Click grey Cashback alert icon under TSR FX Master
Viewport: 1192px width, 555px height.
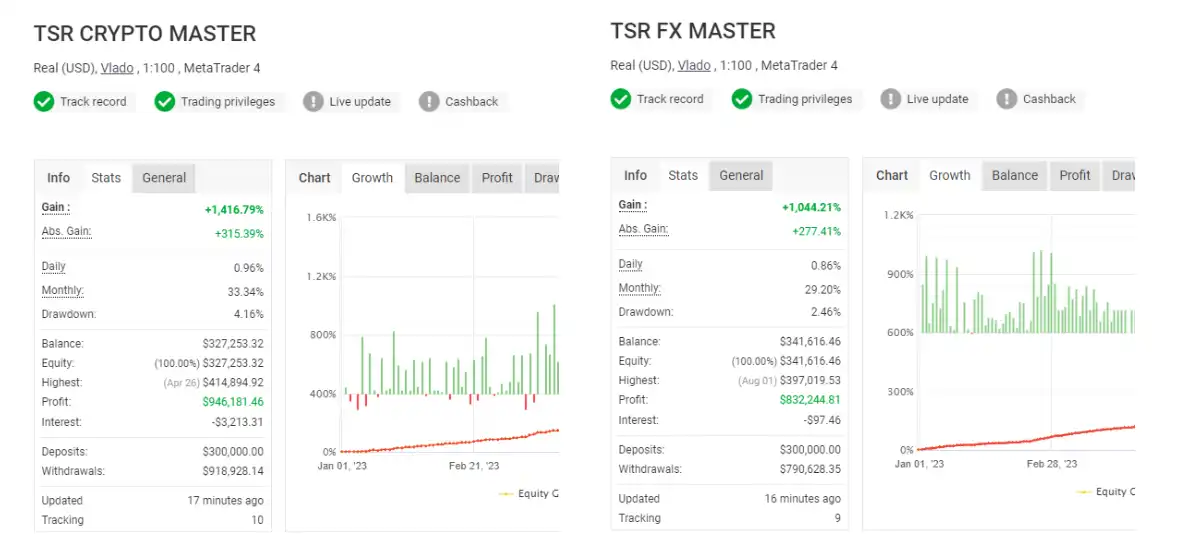pyautogui.click(x=1006, y=99)
